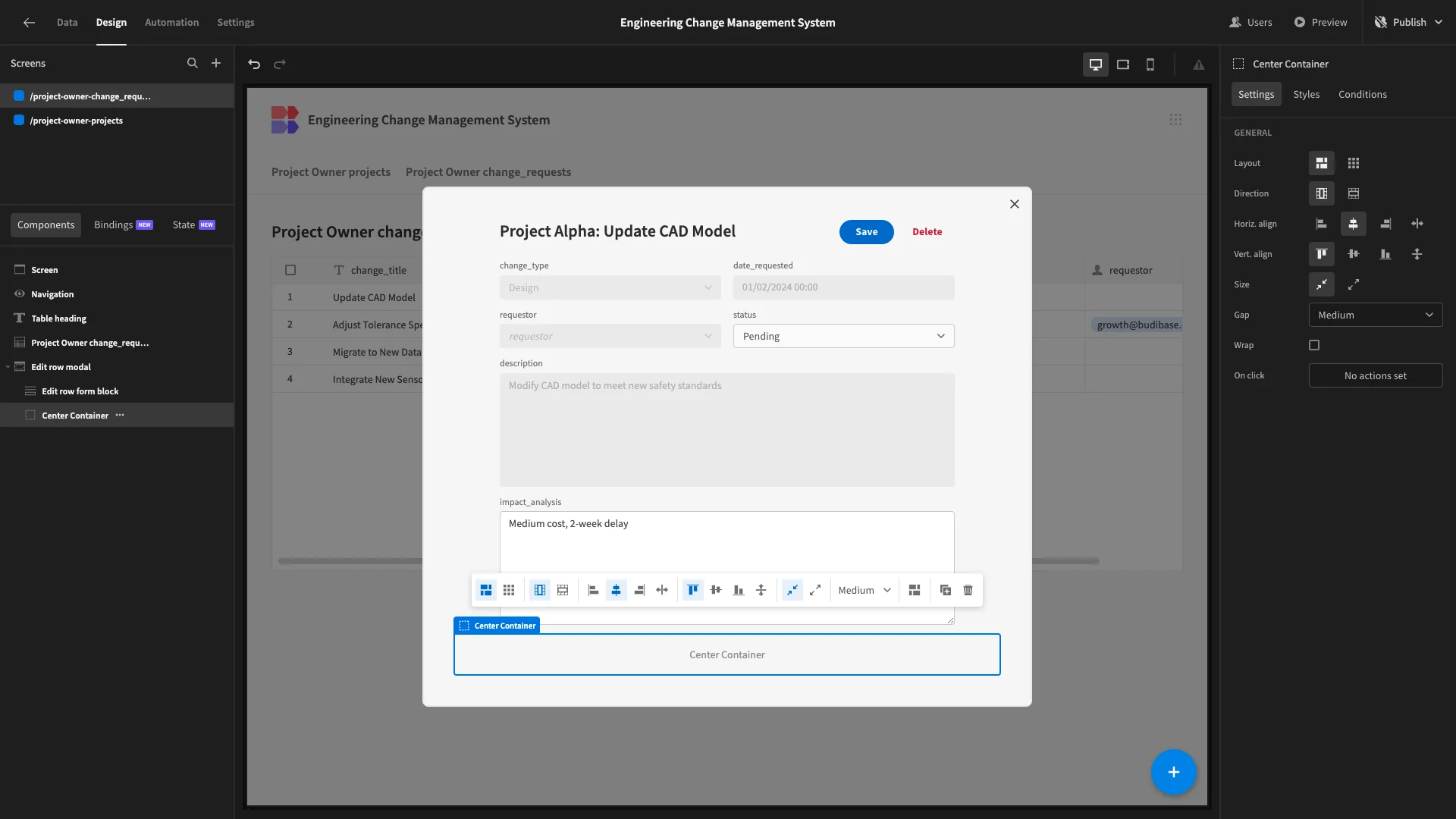The image size is (1456, 819).
Task: Switch to the State tab
Action: coord(193,224)
